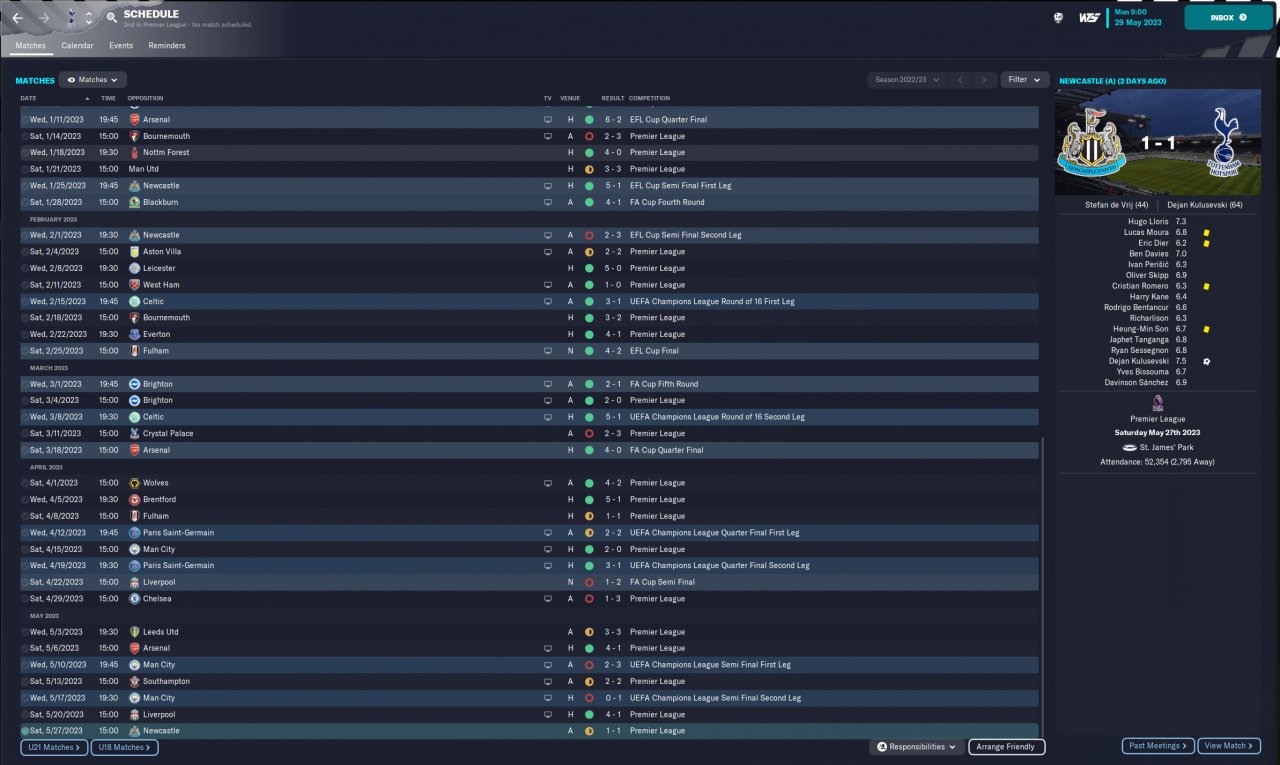Click the View Match button
The image size is (1280, 765).
tap(1229, 746)
